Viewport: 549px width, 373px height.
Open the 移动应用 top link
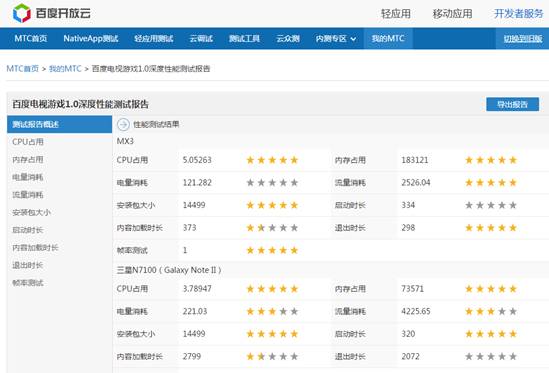tap(452, 14)
